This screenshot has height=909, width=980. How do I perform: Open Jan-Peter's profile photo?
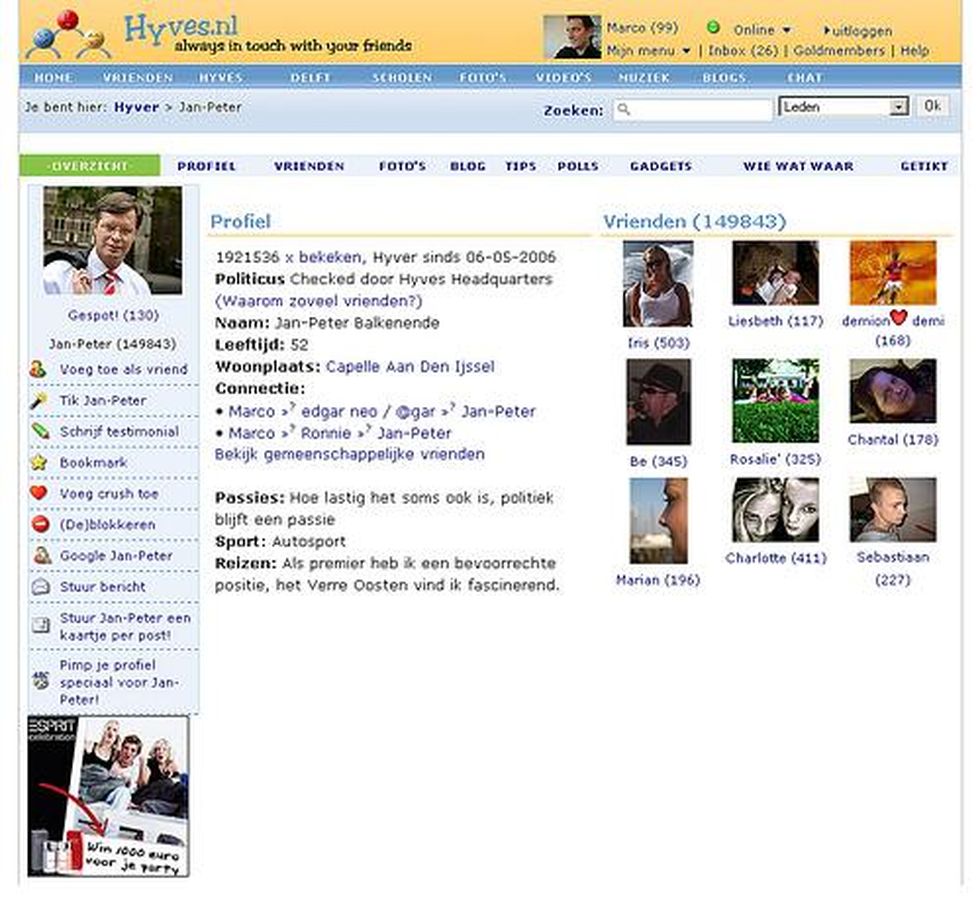coord(112,241)
